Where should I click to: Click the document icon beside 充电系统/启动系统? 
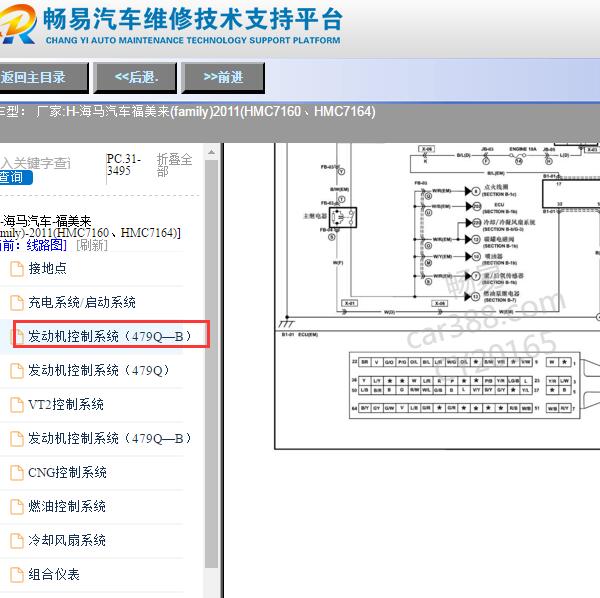click(16, 303)
